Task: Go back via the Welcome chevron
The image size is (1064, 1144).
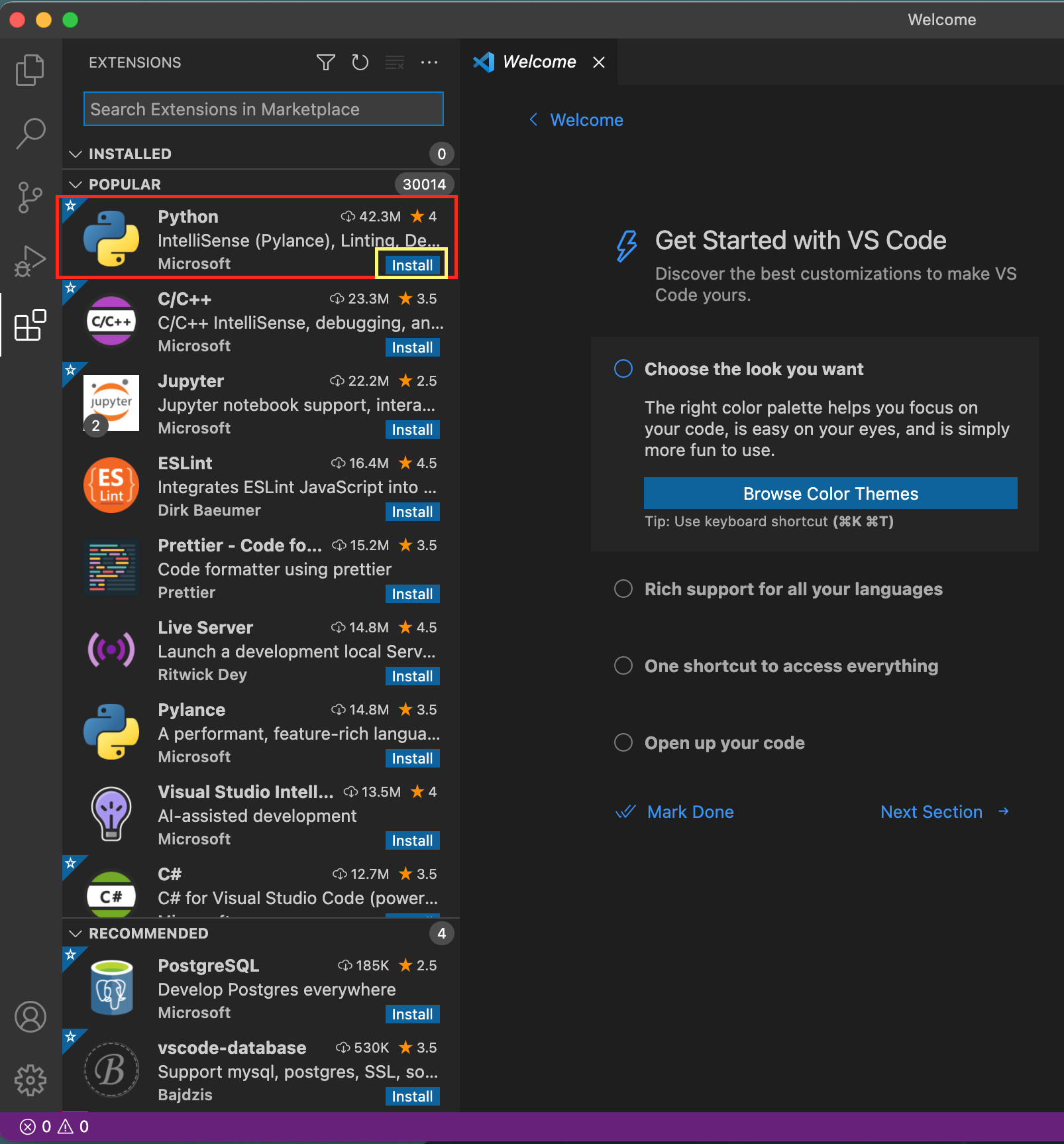Action: [533, 119]
